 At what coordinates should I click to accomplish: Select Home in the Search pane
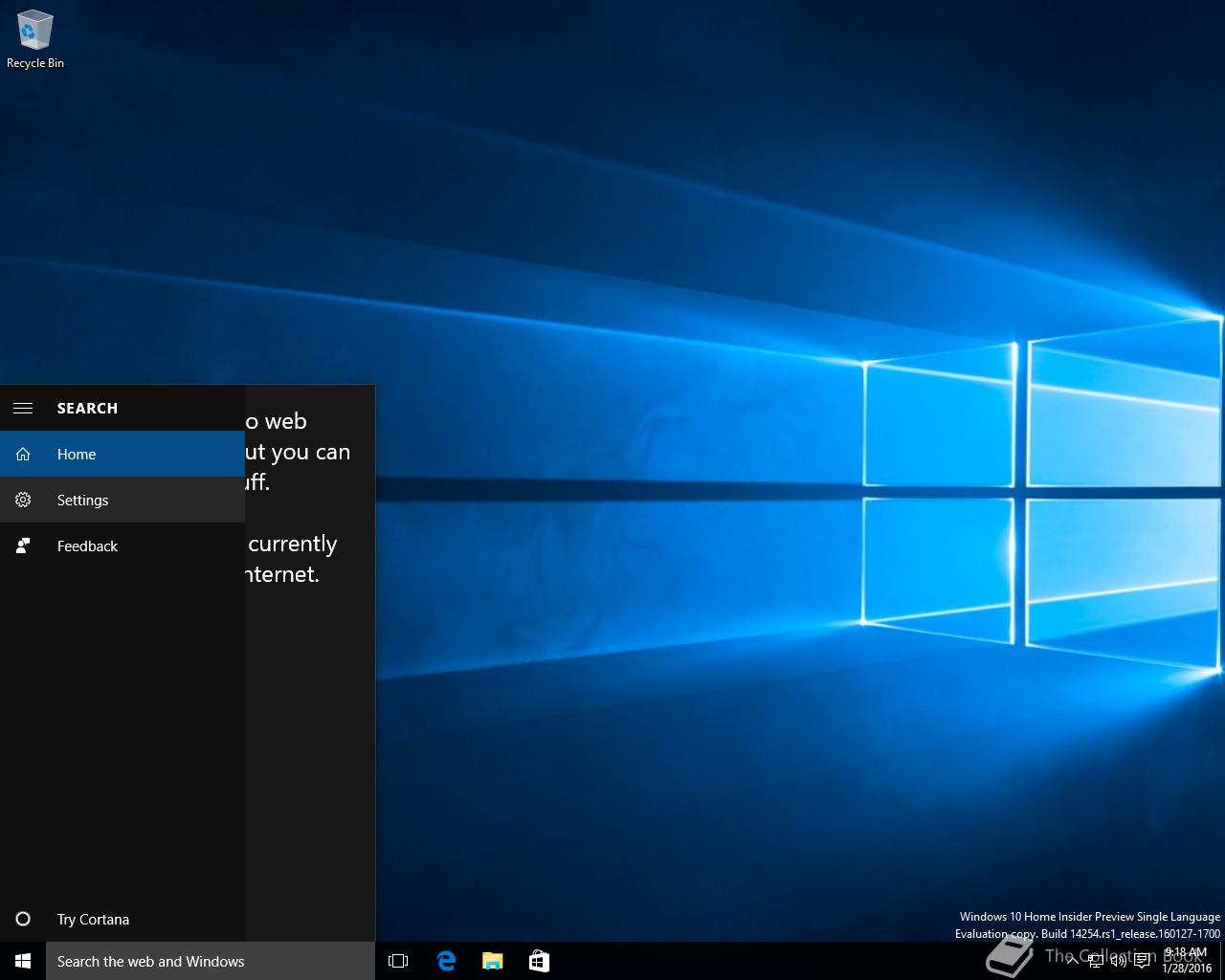pos(122,454)
